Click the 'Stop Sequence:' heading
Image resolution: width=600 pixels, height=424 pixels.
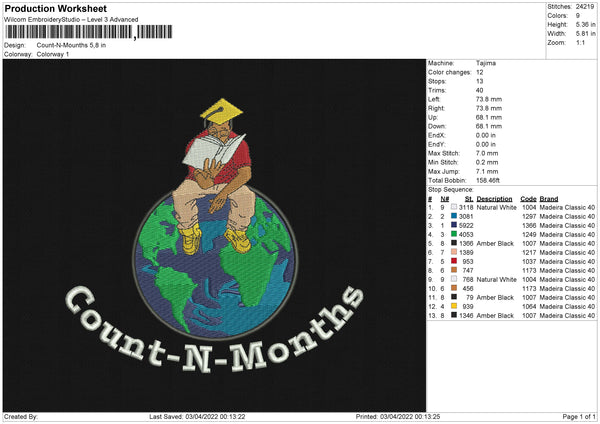450,190
